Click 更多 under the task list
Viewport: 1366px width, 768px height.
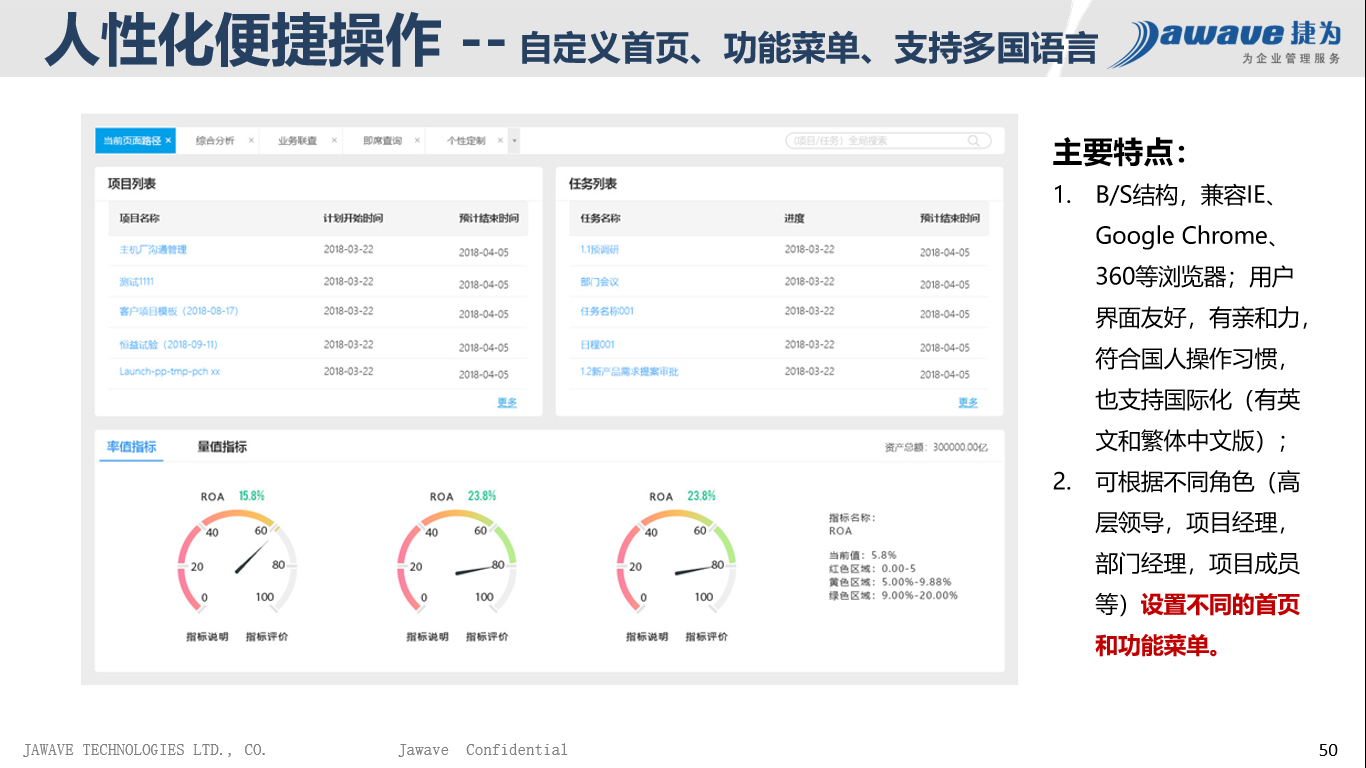[x=967, y=403]
